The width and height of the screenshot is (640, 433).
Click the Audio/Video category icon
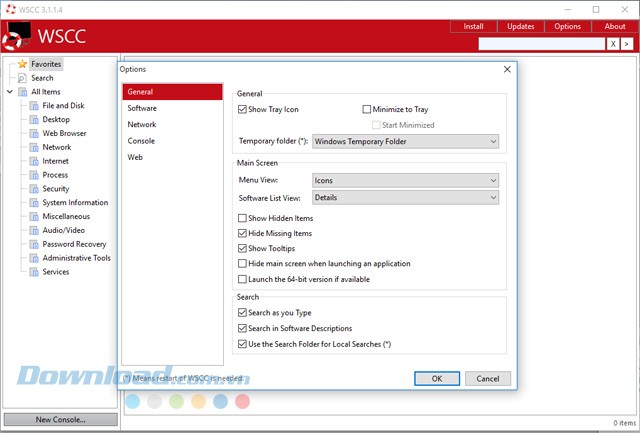pyautogui.click(x=34, y=231)
